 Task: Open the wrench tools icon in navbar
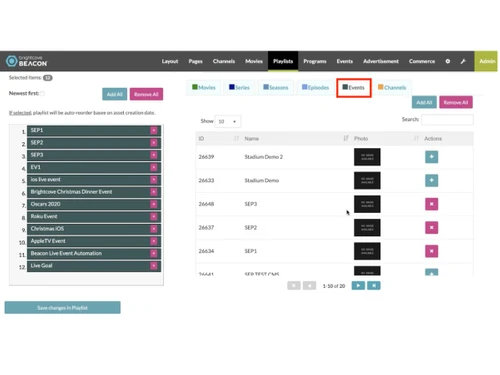pyautogui.click(x=463, y=61)
